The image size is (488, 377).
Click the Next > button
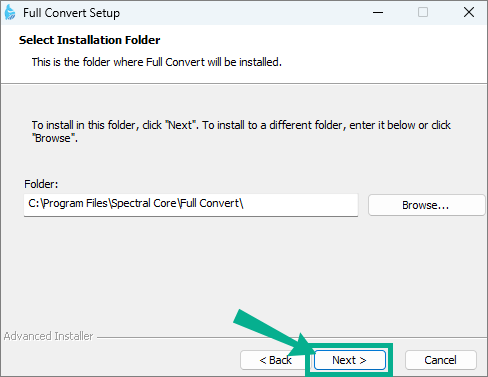point(349,360)
